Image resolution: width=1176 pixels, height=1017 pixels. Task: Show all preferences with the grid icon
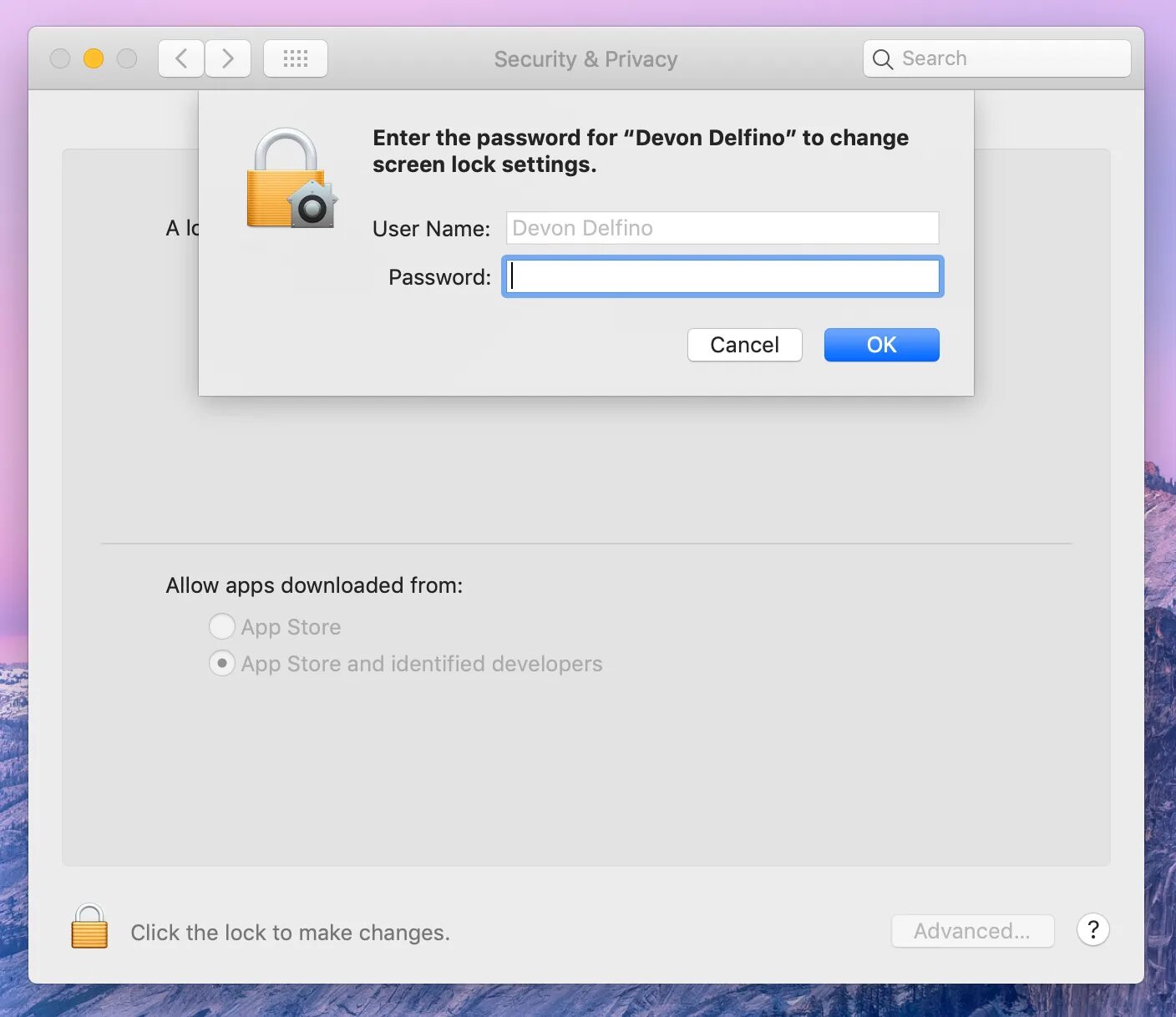click(x=296, y=58)
